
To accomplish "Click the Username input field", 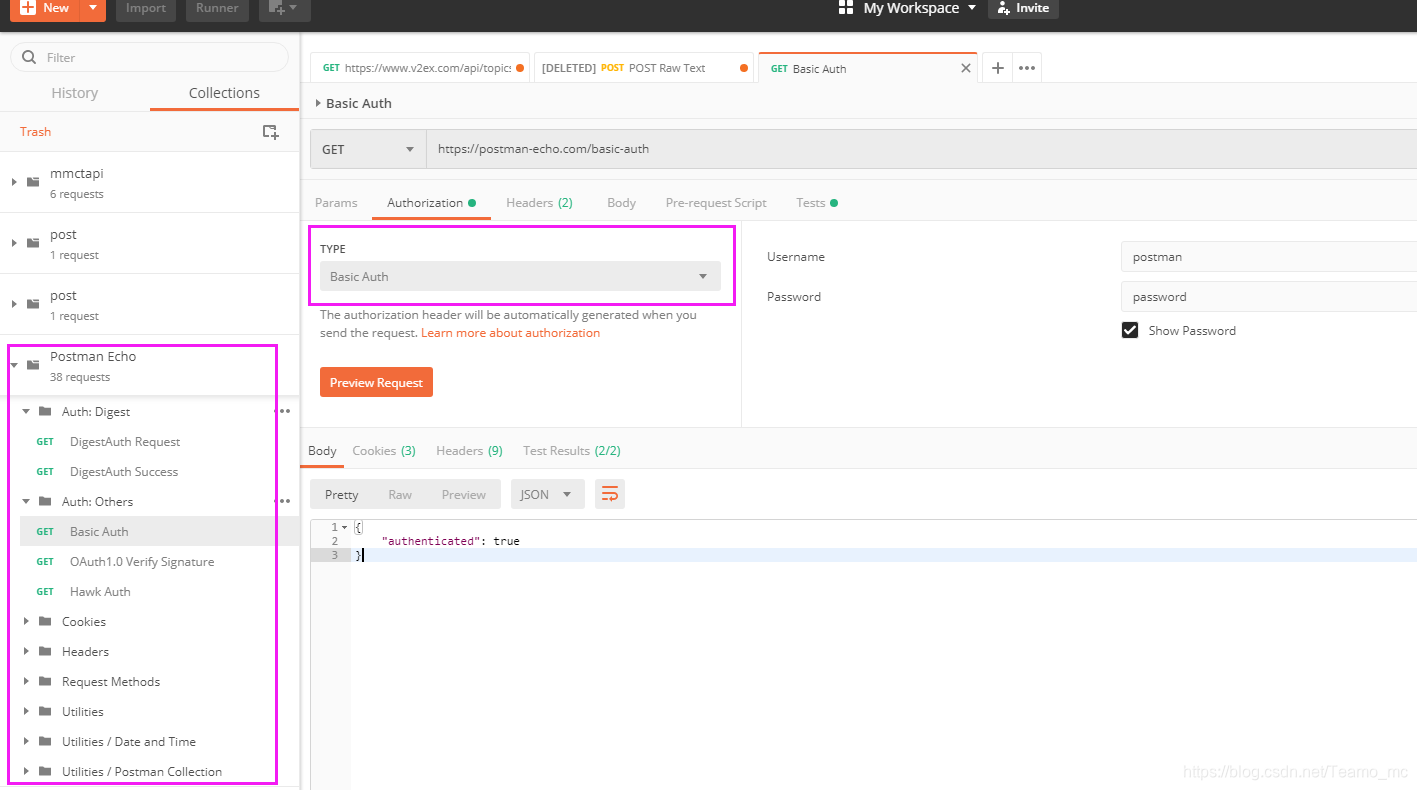I will [x=1269, y=256].
